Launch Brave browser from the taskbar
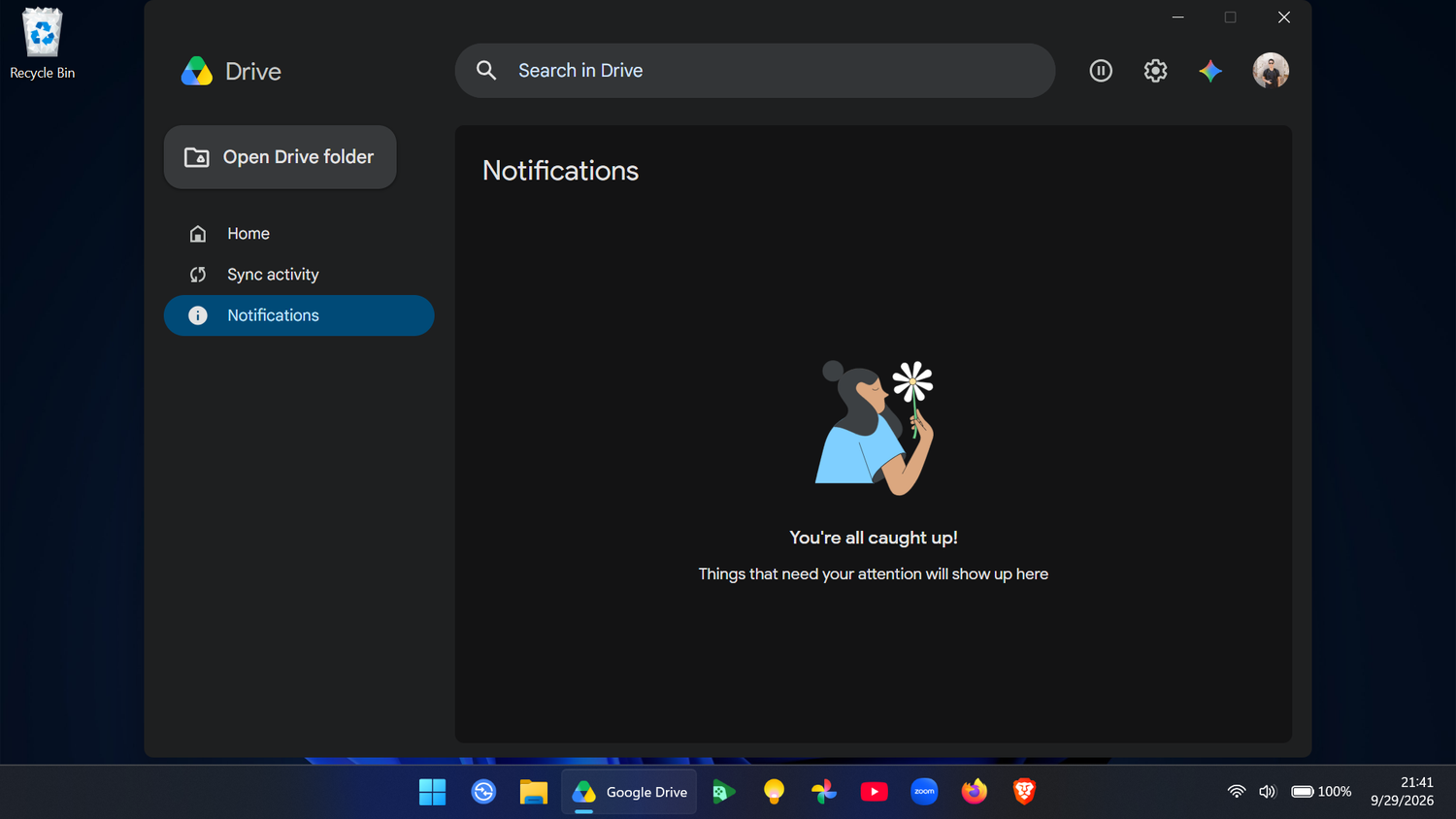The height and width of the screenshot is (819, 1456). (x=1024, y=792)
